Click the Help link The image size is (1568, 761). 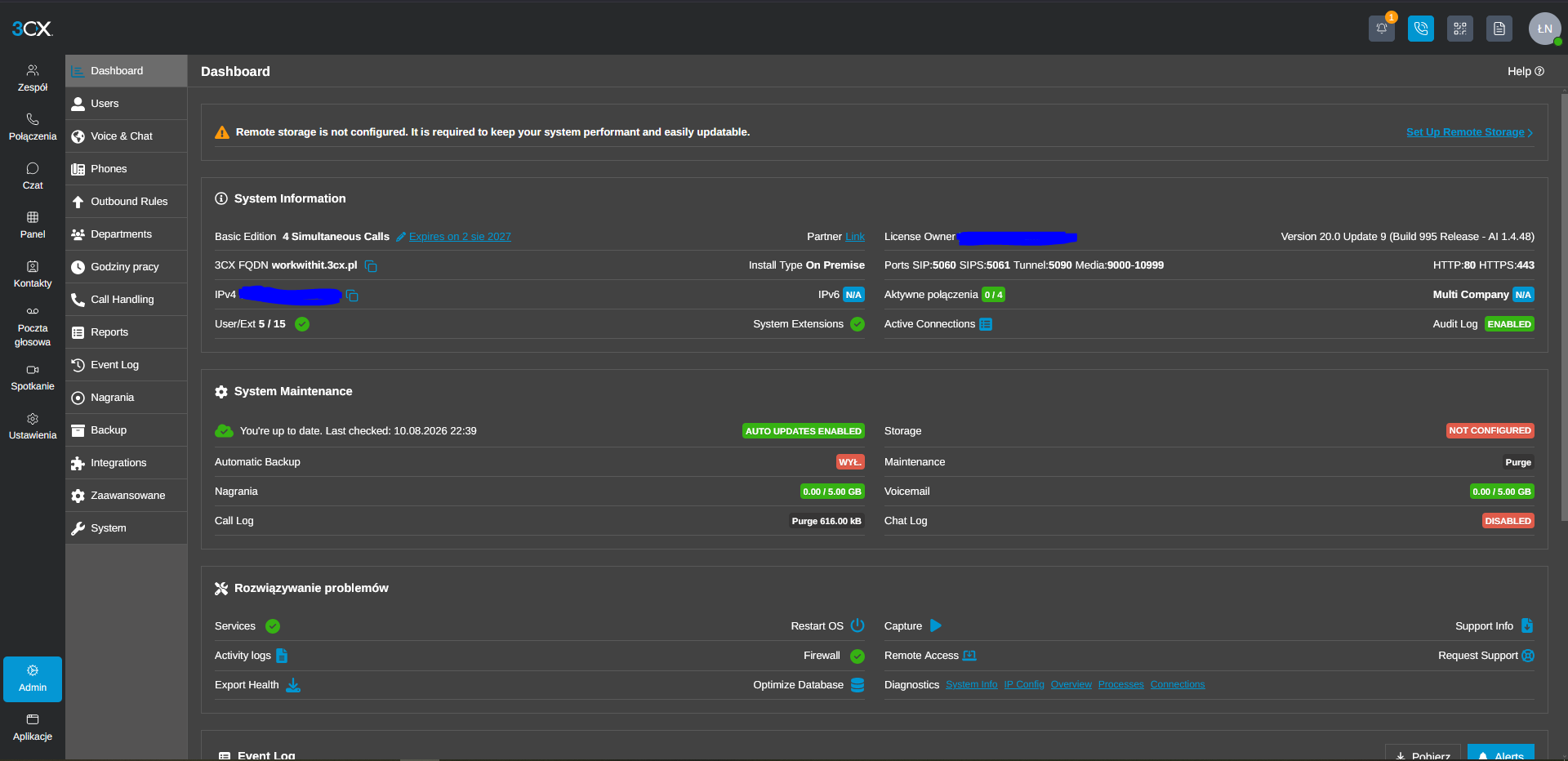[1526, 72]
